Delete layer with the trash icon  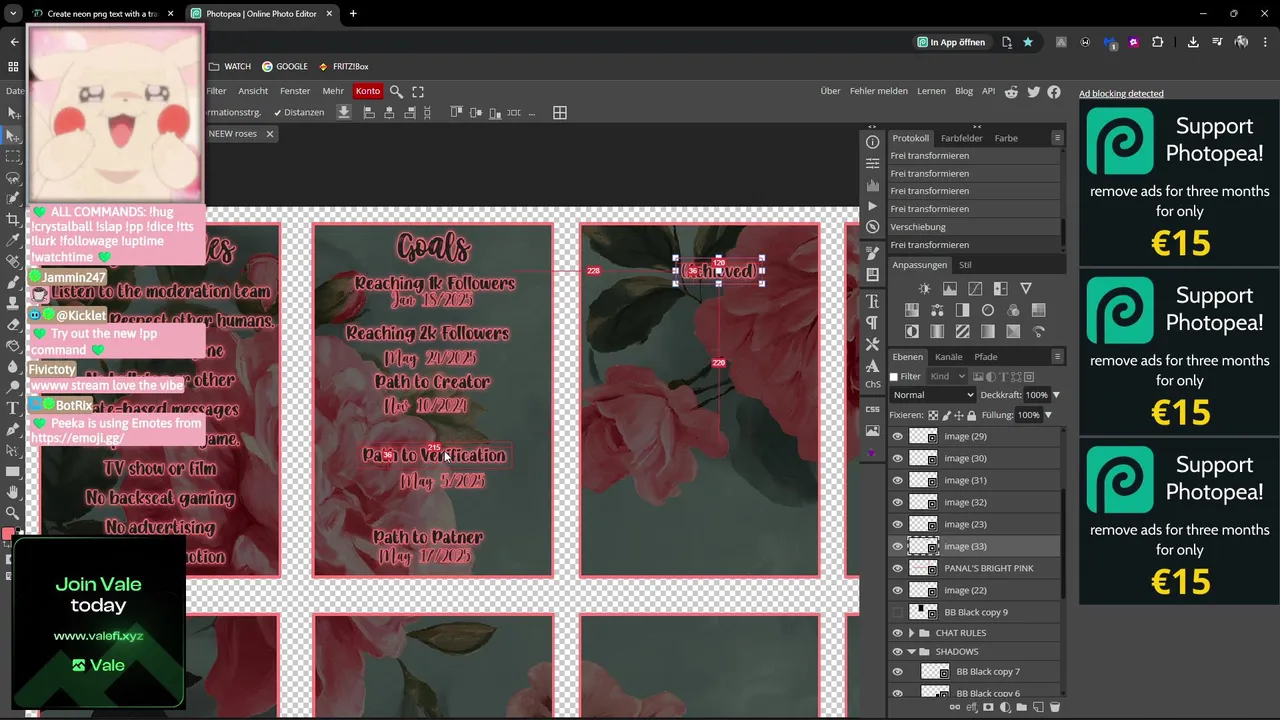tap(1055, 708)
